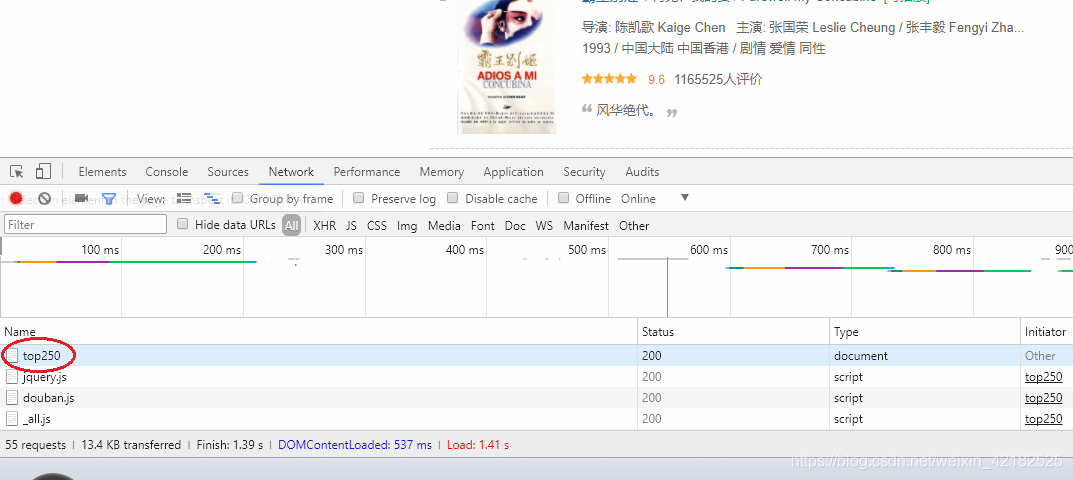This screenshot has height=480, width=1073.
Task: Select the All filter type
Action: [x=292, y=225]
